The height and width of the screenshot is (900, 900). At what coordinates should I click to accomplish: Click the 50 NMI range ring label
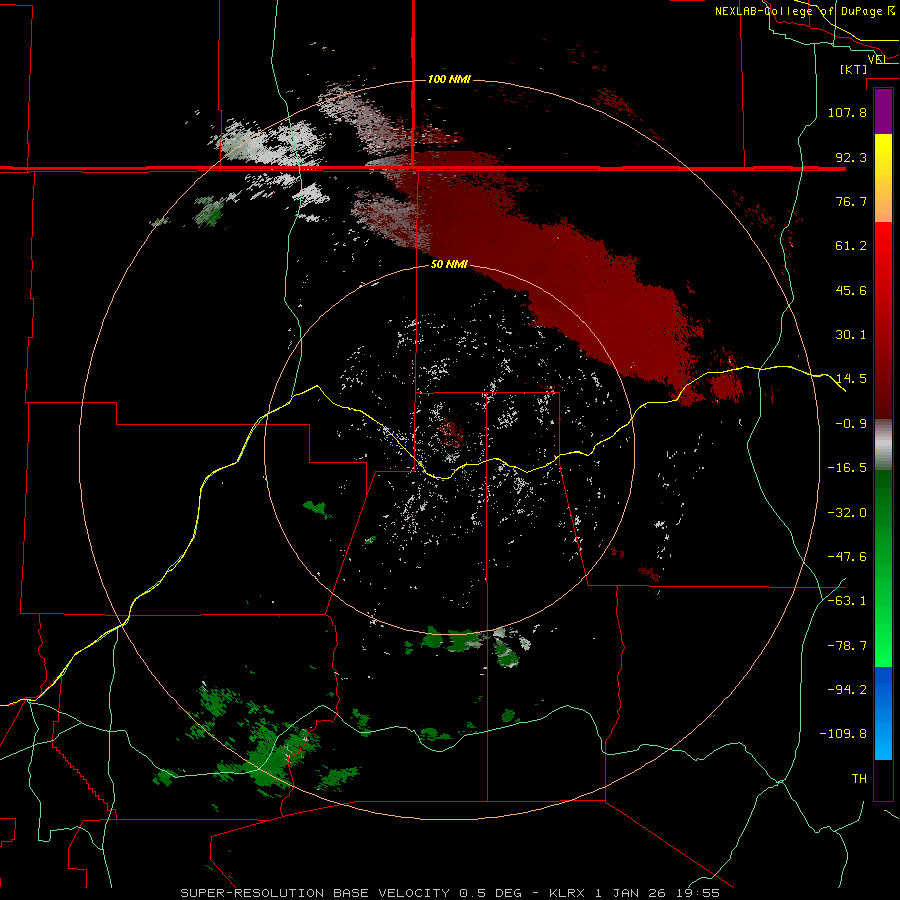click(x=449, y=264)
